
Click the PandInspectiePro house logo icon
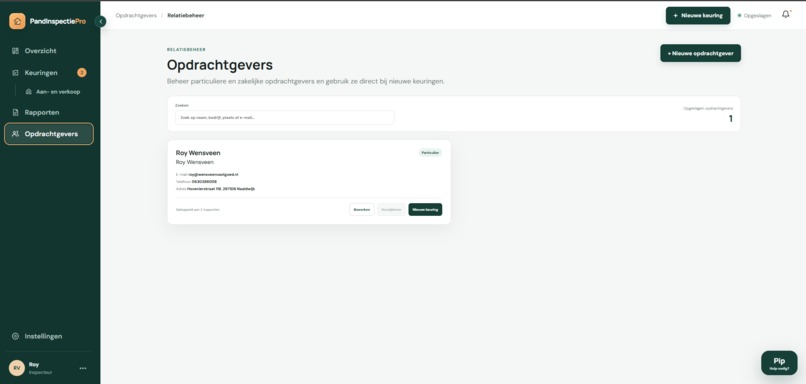17,21
